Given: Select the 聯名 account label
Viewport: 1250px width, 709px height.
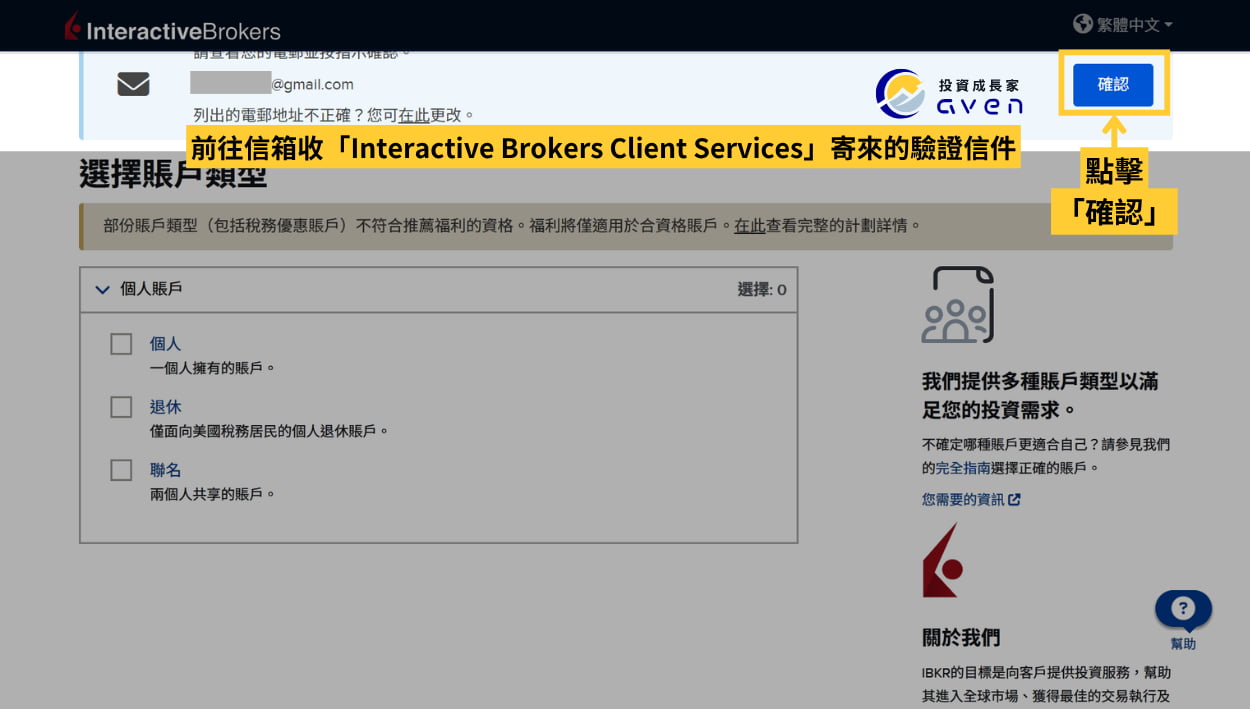Looking at the screenshot, I should tap(165, 470).
